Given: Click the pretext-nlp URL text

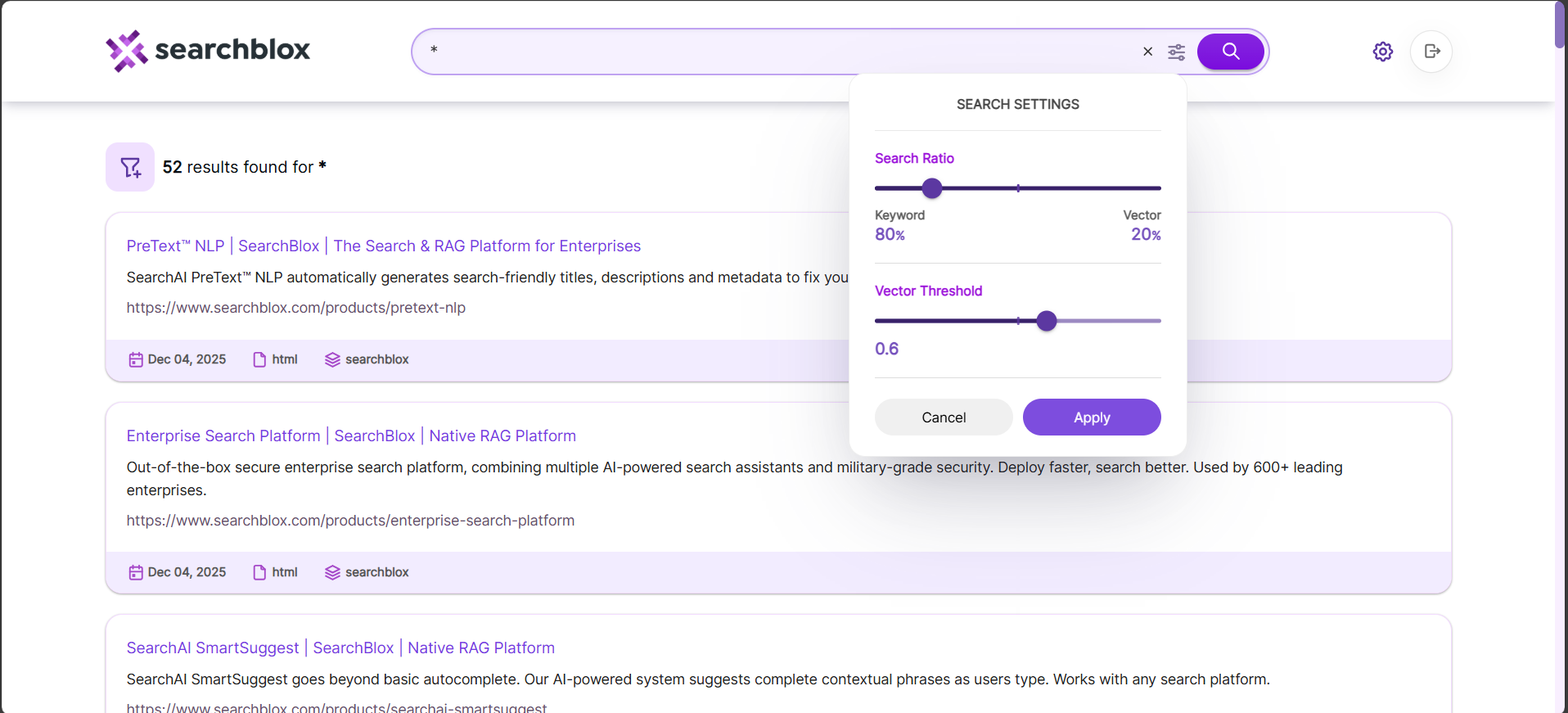Looking at the screenshot, I should [x=296, y=308].
